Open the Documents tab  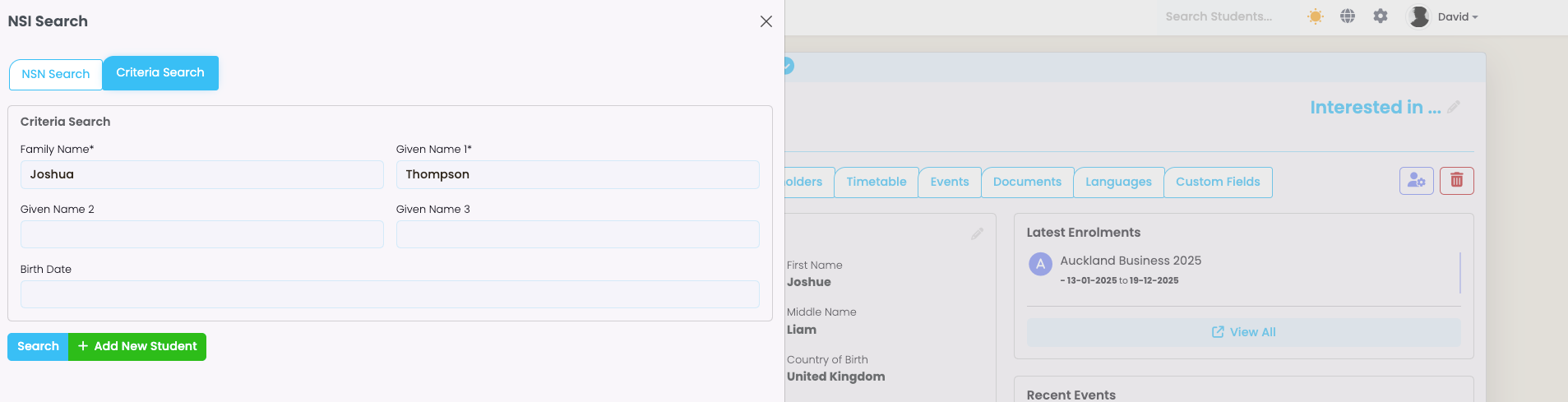click(1027, 183)
